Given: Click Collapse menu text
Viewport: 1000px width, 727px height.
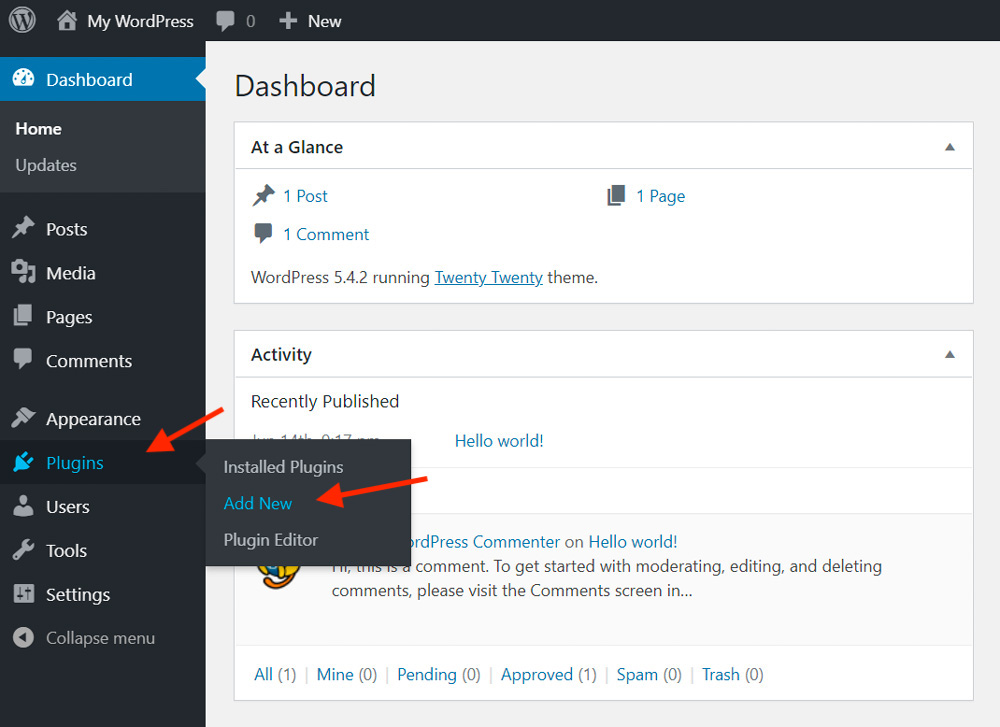Looking at the screenshot, I should 100,638.
